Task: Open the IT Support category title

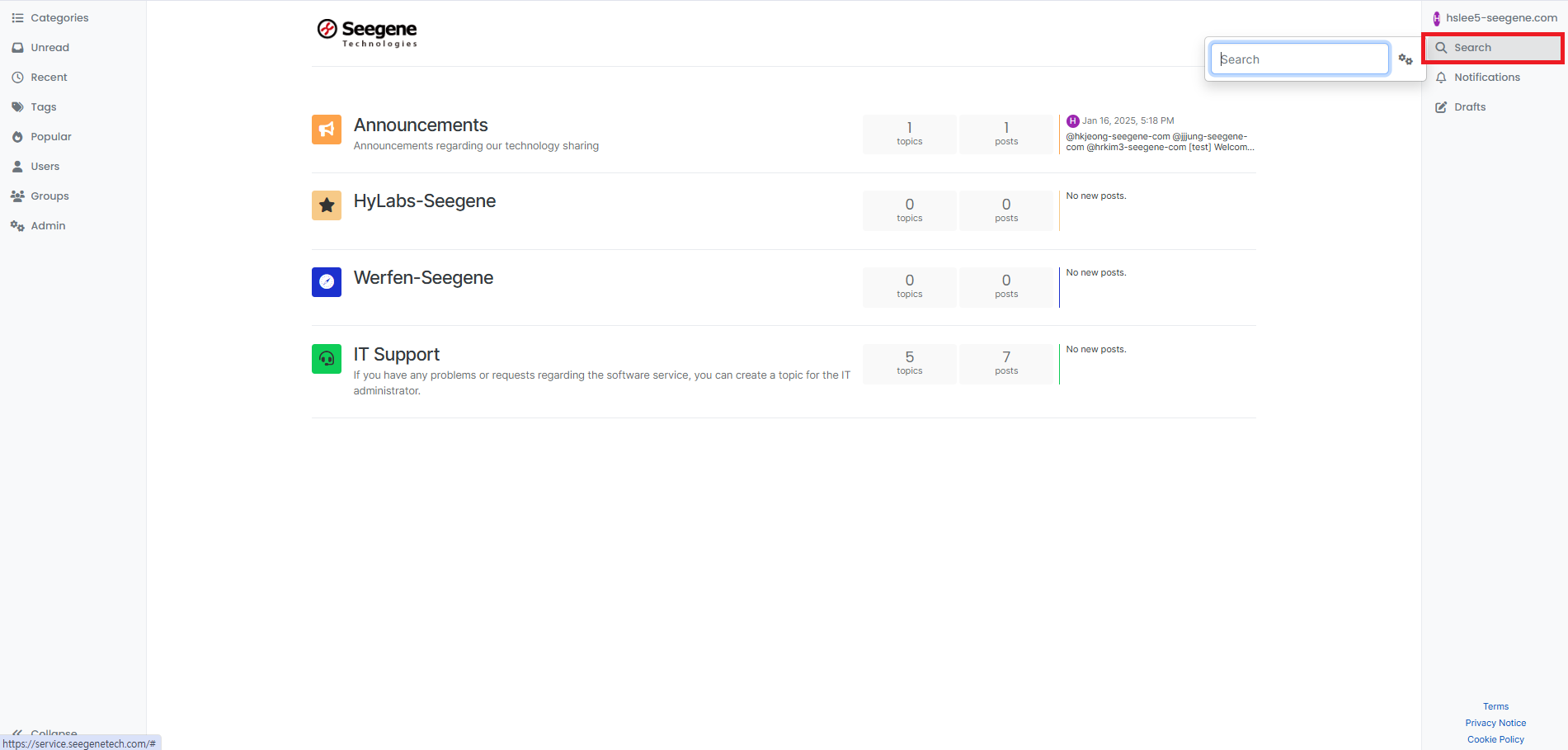Action: (x=396, y=355)
